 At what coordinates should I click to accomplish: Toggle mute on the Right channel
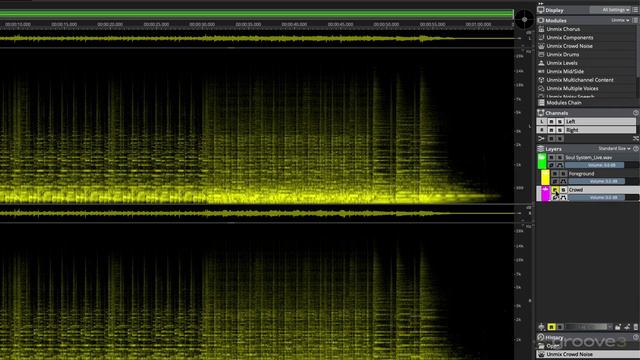point(551,130)
